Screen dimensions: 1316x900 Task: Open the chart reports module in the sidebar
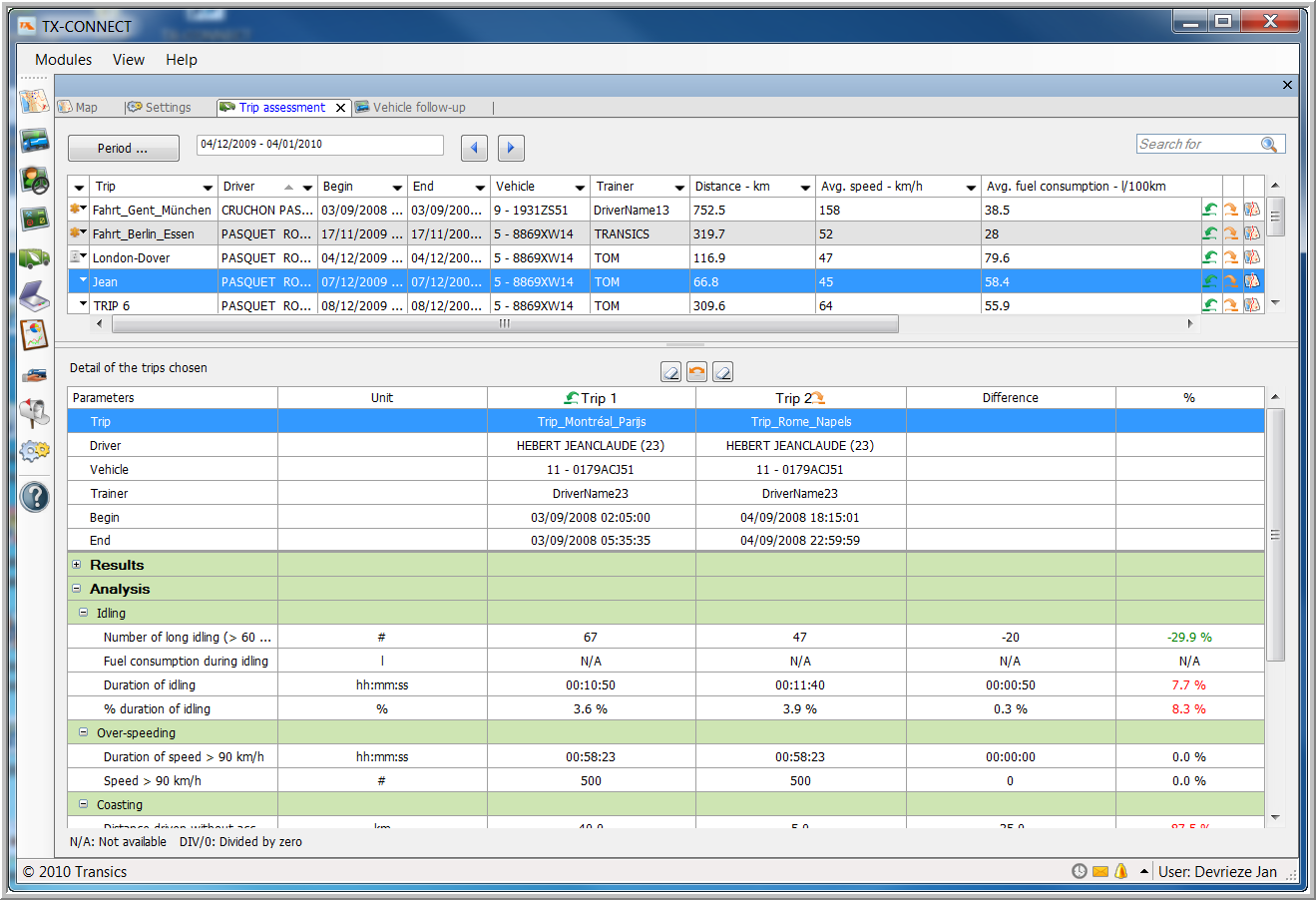click(x=34, y=335)
